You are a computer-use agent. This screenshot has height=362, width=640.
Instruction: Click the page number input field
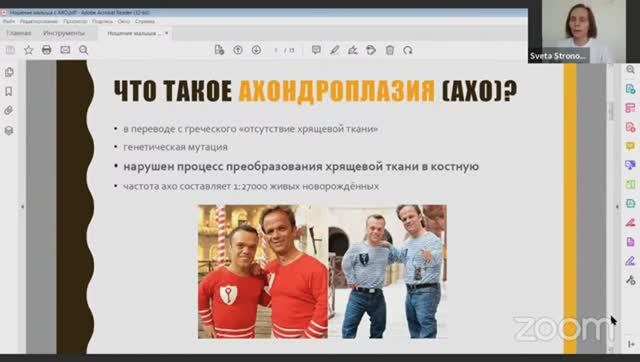(276, 50)
